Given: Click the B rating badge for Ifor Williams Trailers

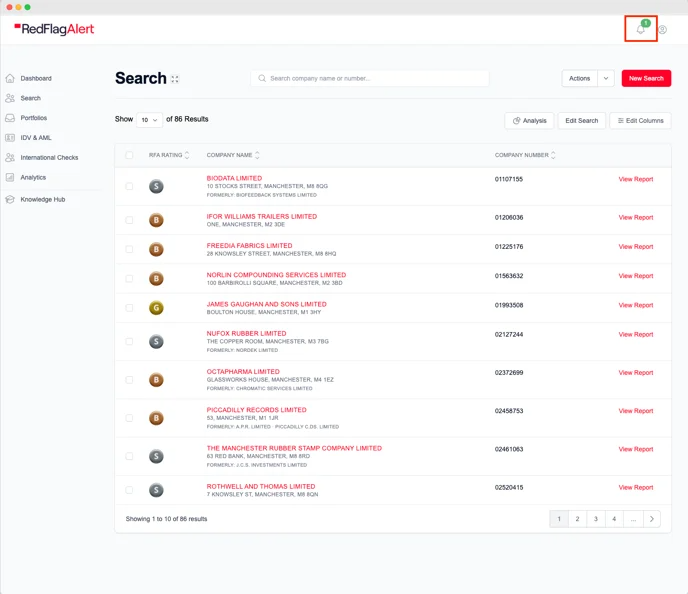Looking at the screenshot, I should coord(156,220).
